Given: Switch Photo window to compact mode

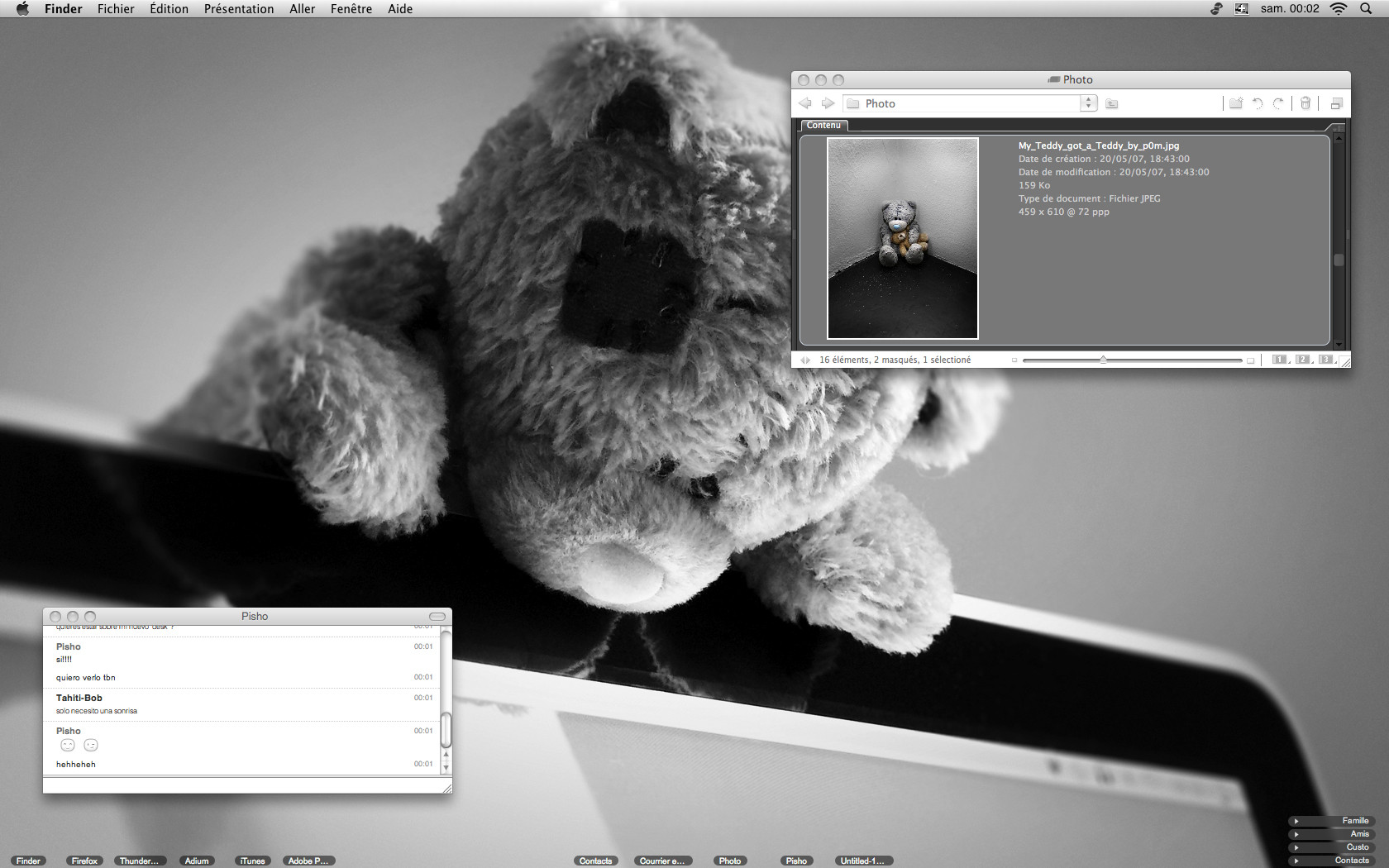Looking at the screenshot, I should click(x=1336, y=103).
